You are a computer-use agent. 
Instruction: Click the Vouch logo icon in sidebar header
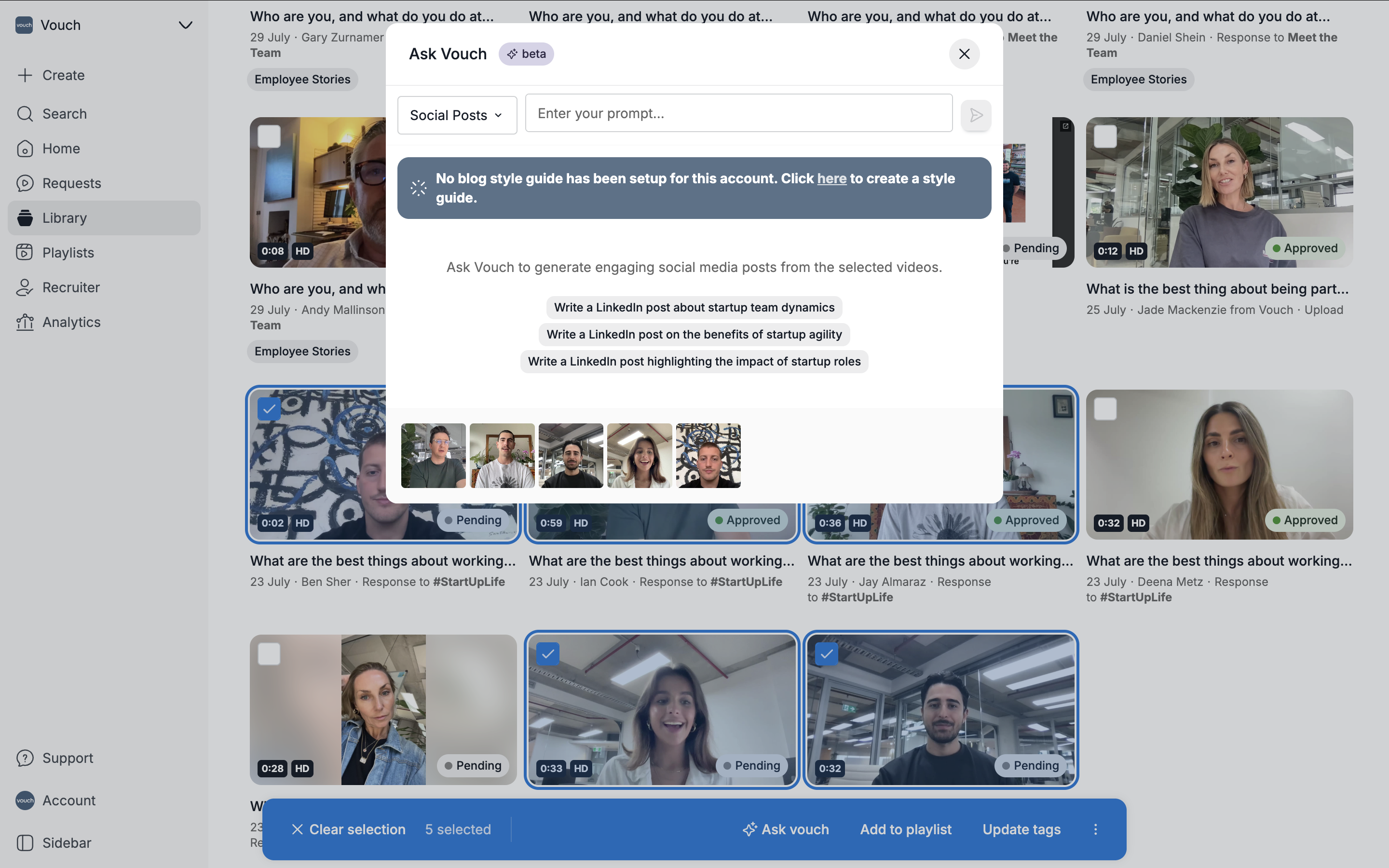[24, 25]
